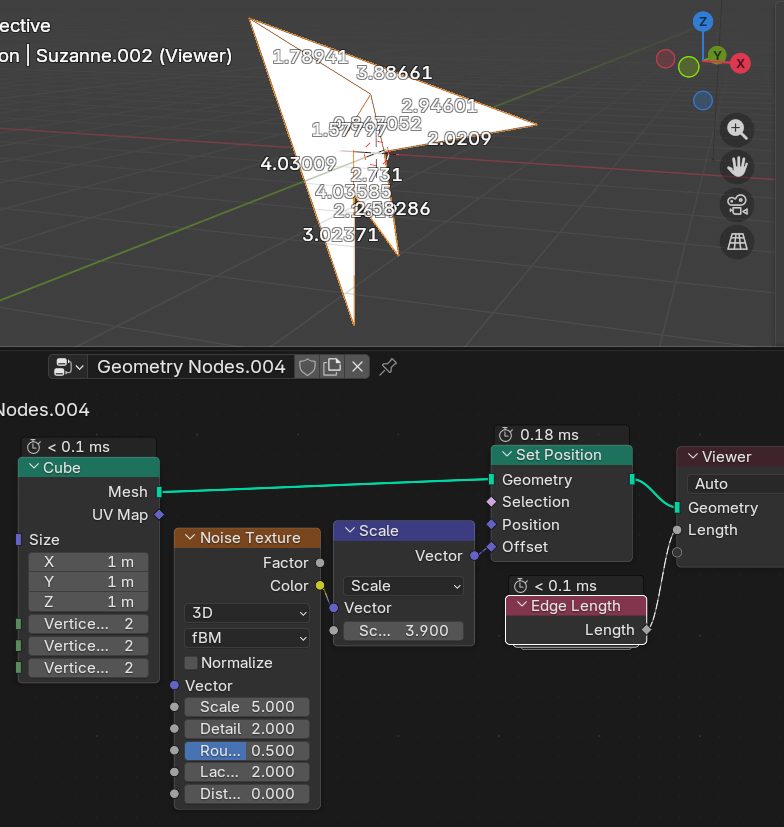Switch orthographic perspective grid icon
This screenshot has height=827, width=784.
(737, 242)
